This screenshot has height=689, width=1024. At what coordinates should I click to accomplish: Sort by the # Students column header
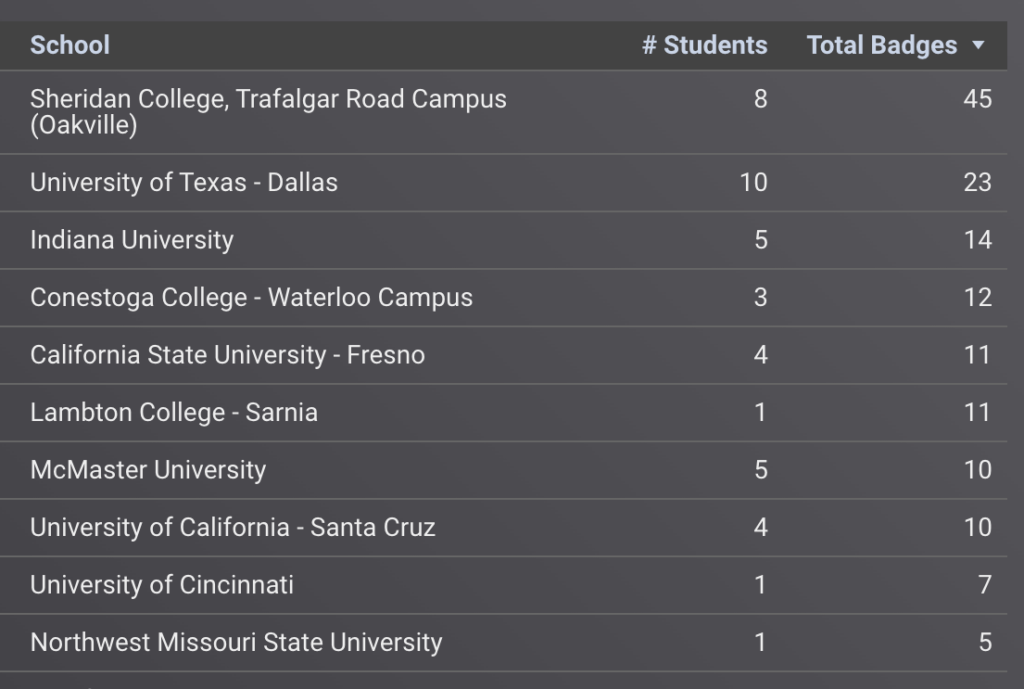pos(706,45)
